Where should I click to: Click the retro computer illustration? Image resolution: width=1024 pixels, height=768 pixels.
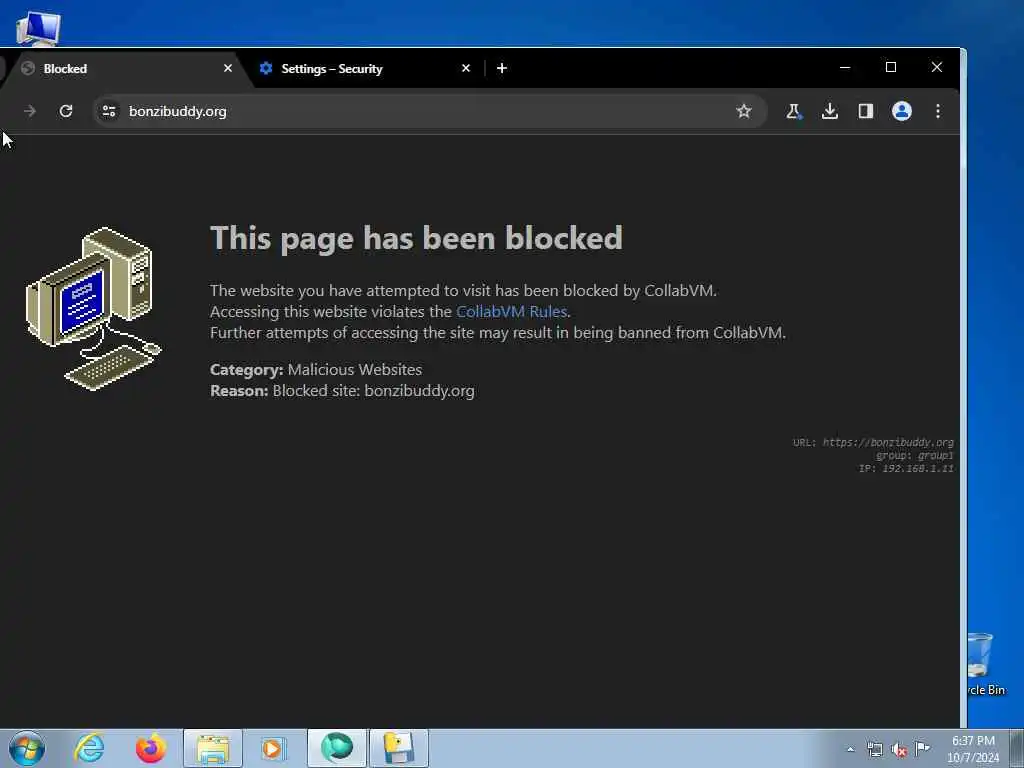[93, 308]
